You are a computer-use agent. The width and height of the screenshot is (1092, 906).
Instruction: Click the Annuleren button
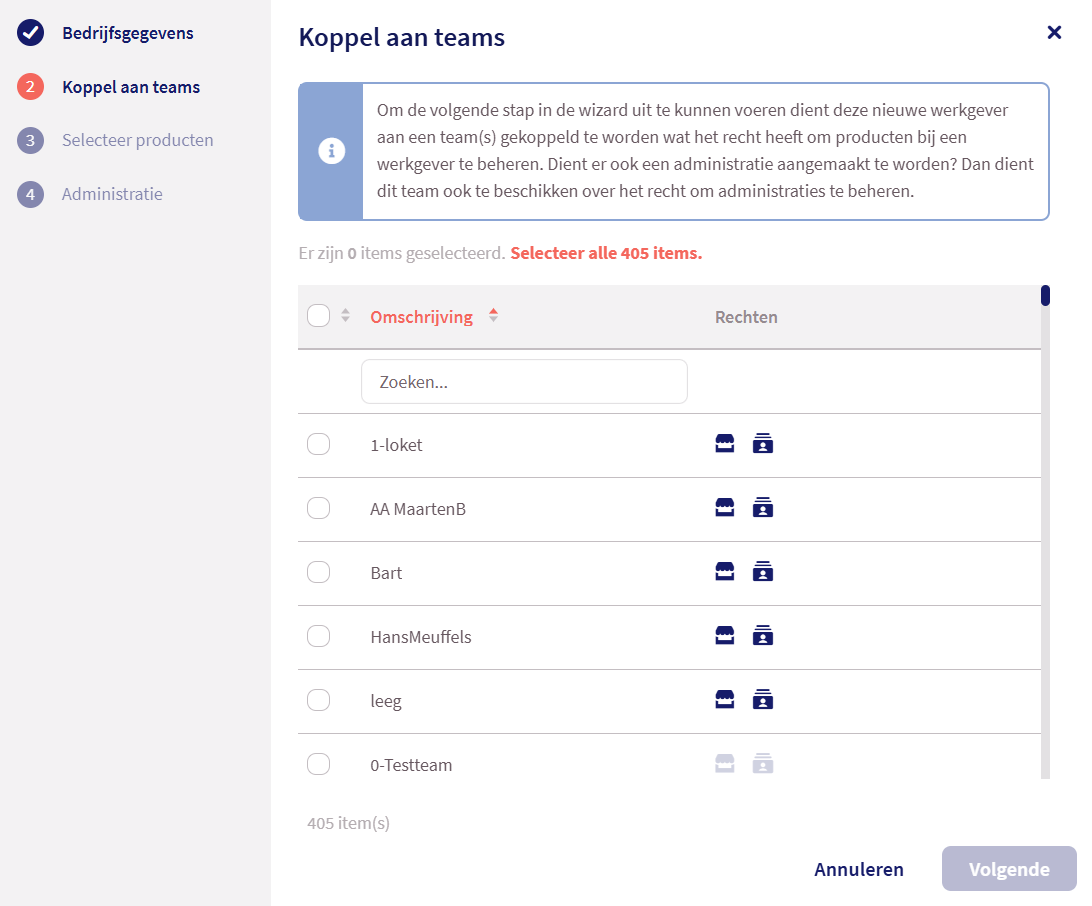[x=858, y=869]
